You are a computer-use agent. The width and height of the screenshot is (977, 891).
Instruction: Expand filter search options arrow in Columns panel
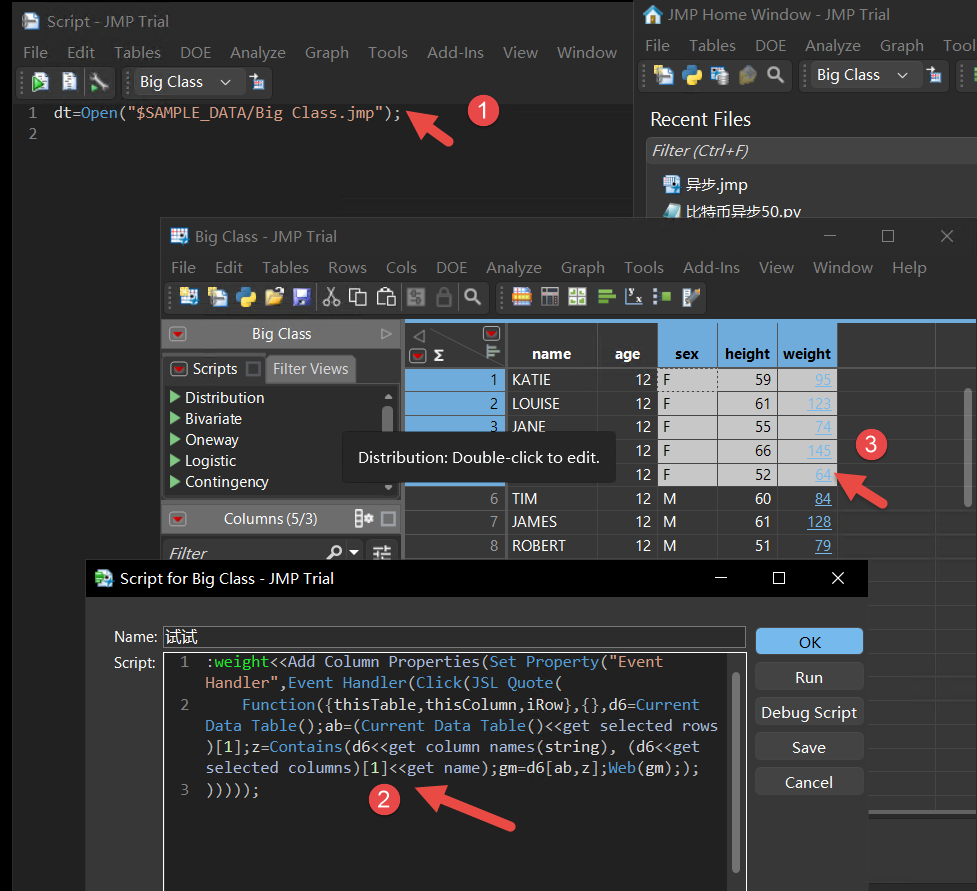[x=354, y=553]
